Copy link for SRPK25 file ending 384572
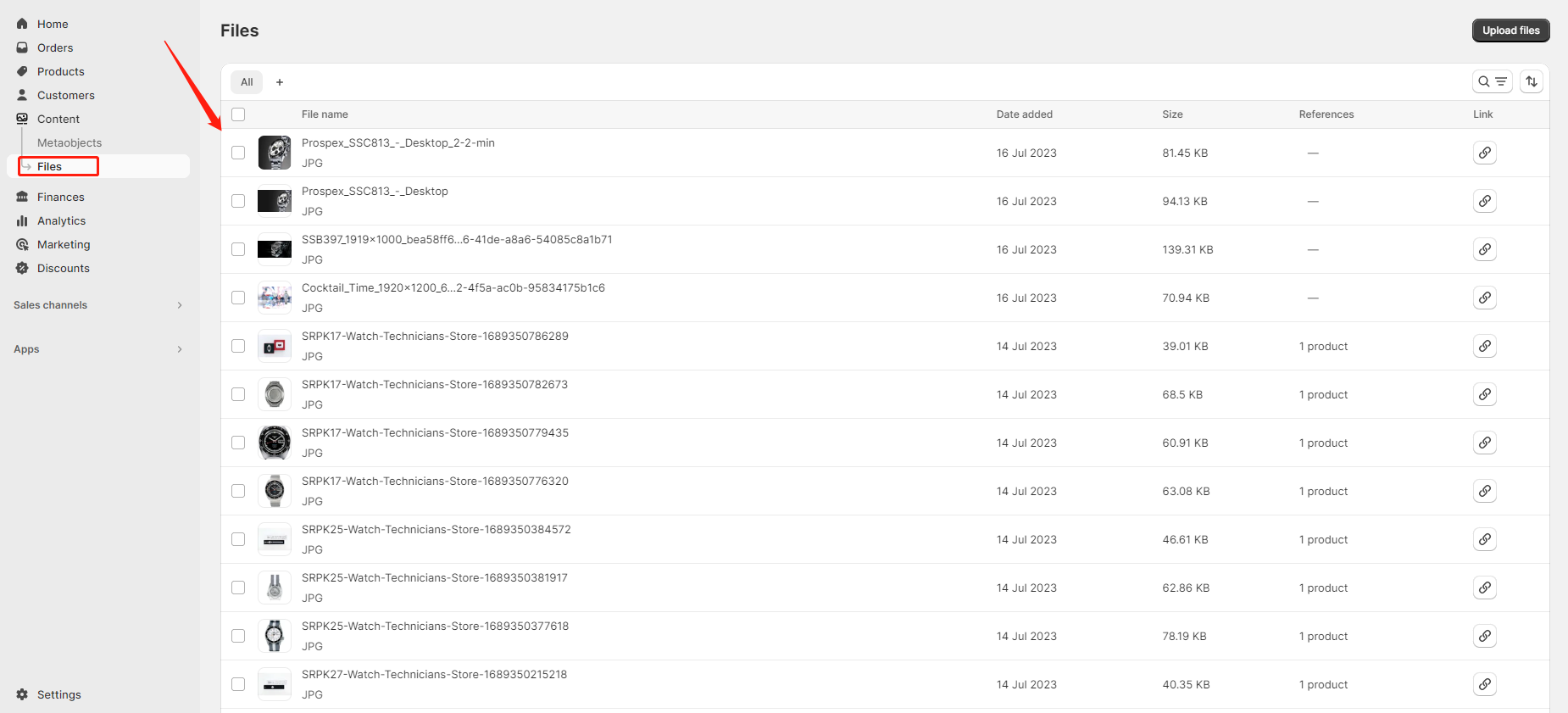The image size is (1568, 713). tap(1484, 539)
